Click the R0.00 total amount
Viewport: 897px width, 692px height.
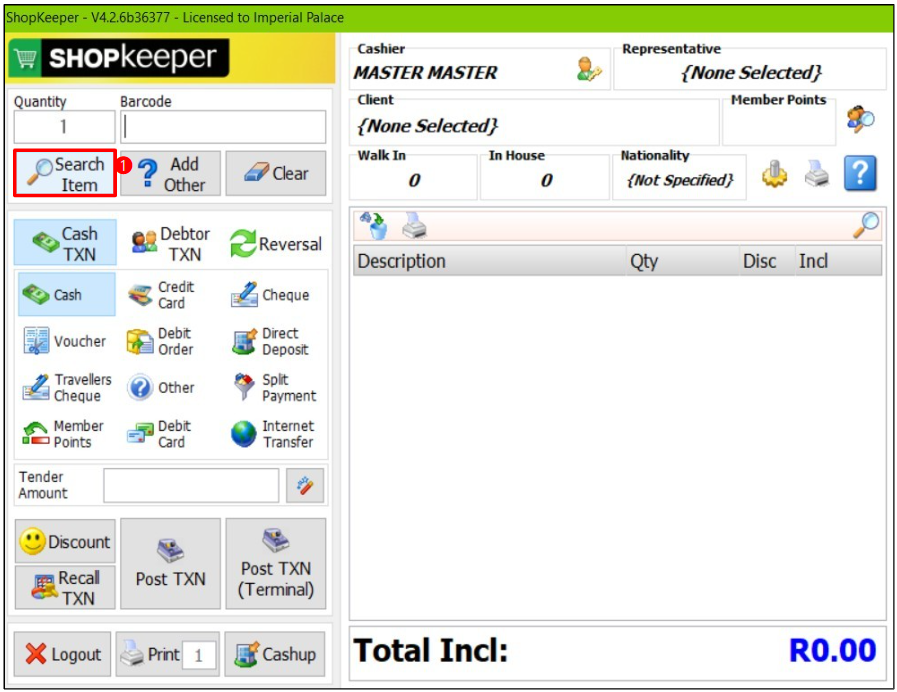point(832,651)
